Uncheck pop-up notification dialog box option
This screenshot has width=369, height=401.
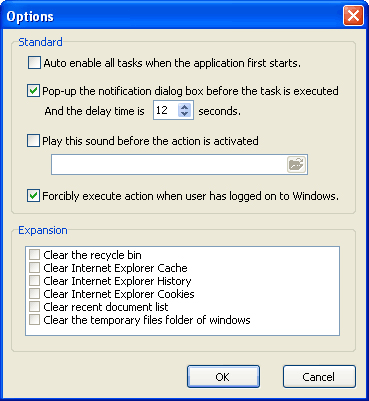click(33, 91)
